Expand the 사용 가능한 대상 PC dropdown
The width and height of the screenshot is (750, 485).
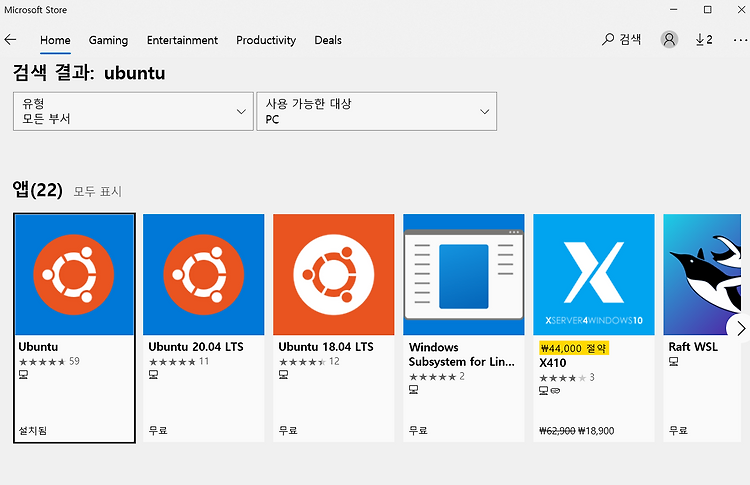pos(376,111)
